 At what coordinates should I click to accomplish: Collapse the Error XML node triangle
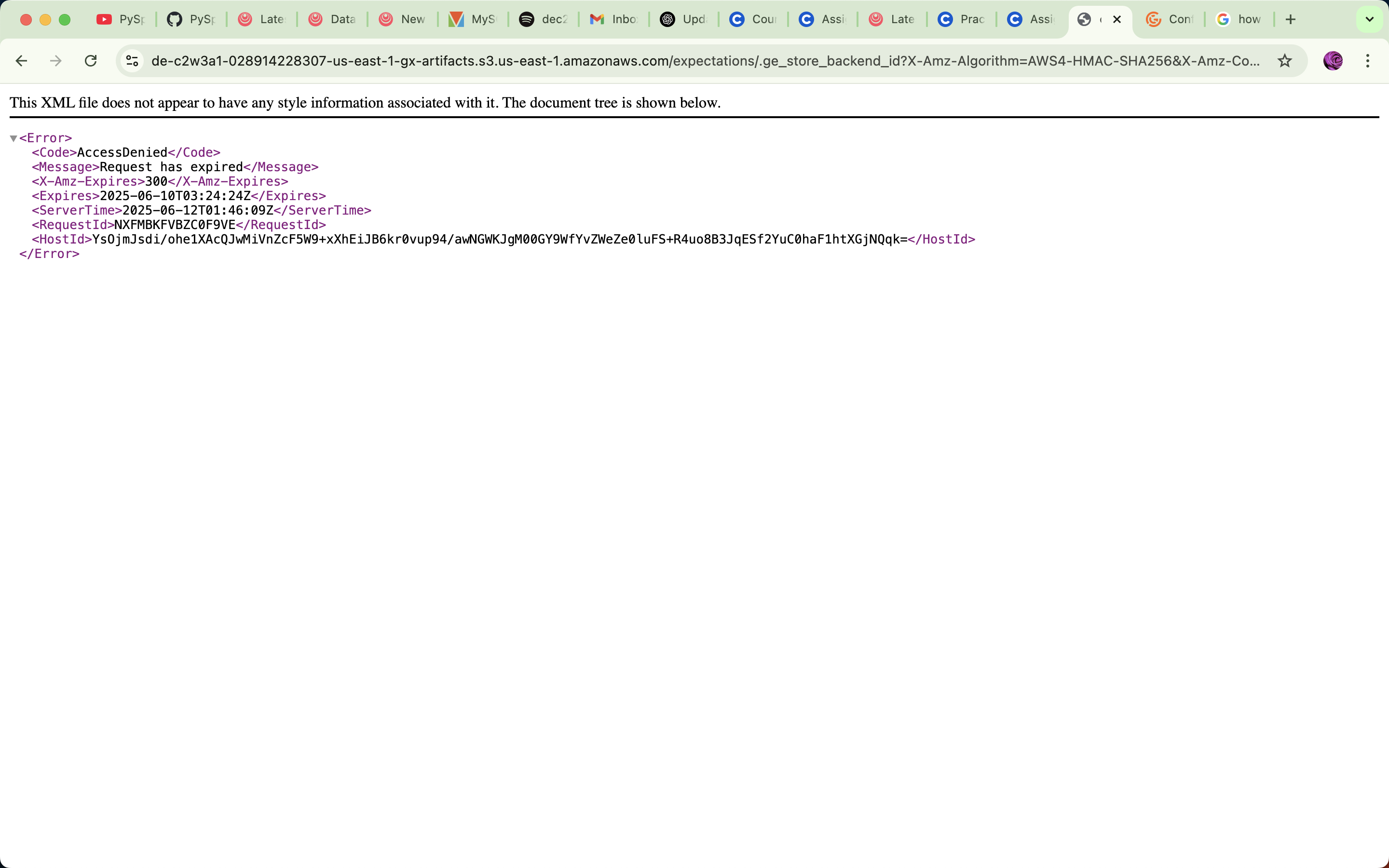(x=13, y=138)
